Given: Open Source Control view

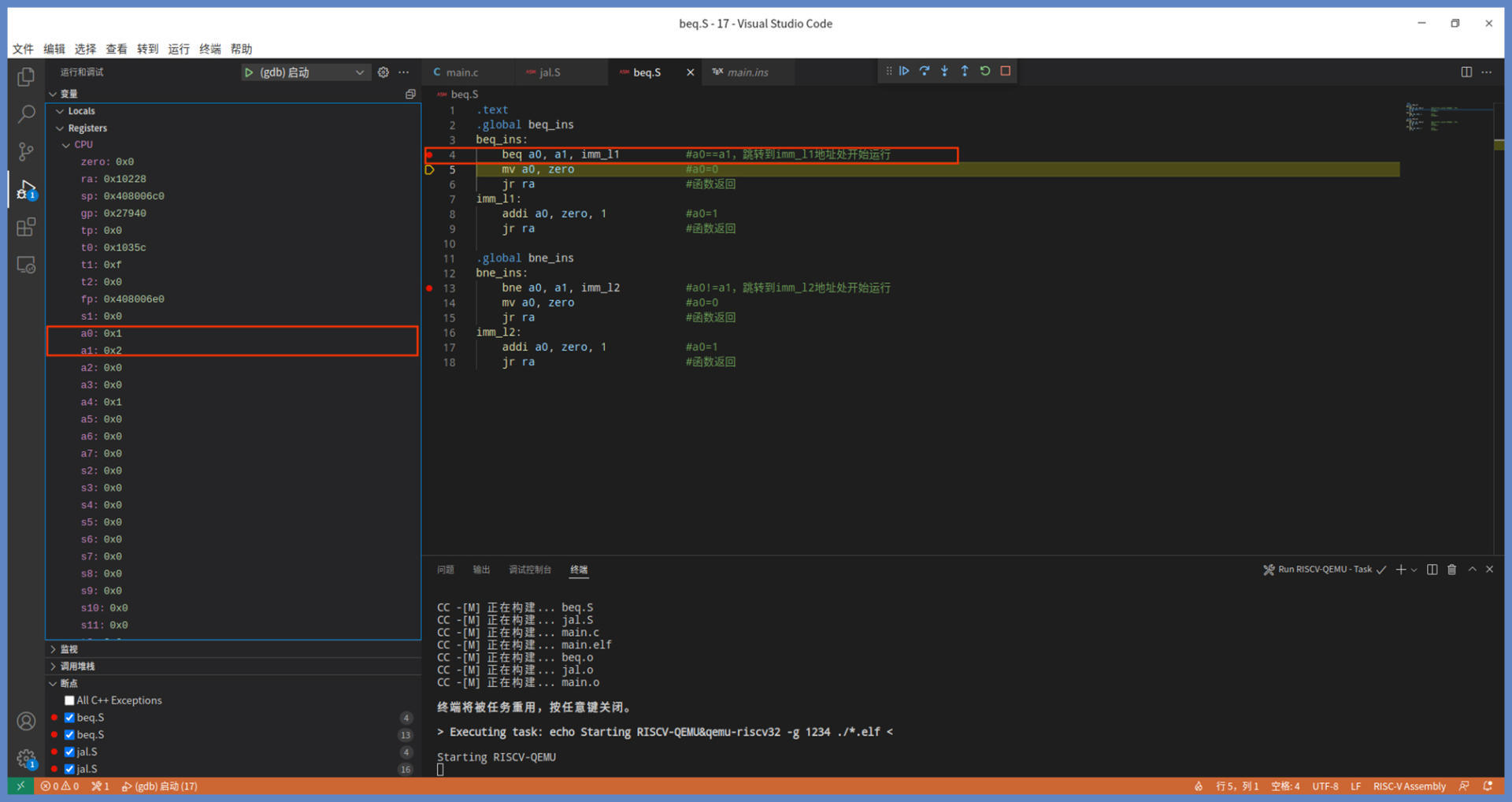Looking at the screenshot, I should coord(26,151).
